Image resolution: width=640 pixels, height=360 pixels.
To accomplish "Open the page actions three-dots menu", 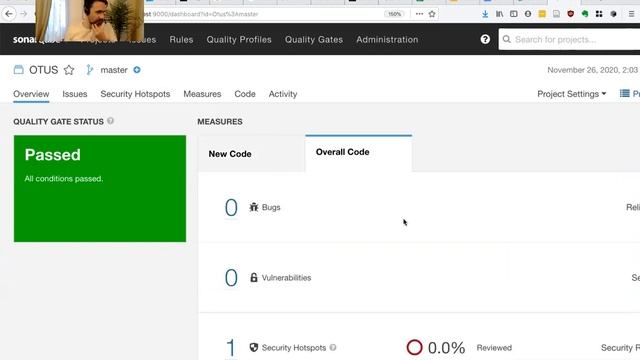I will click(419, 14).
